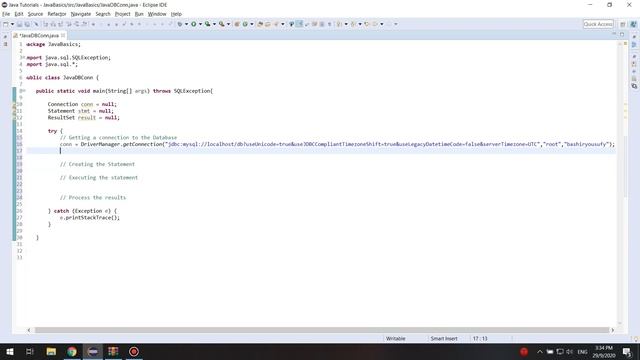This screenshot has width=640, height=360.
Task: Click the Next Annotation toolbar icon
Action: [x=339, y=24]
